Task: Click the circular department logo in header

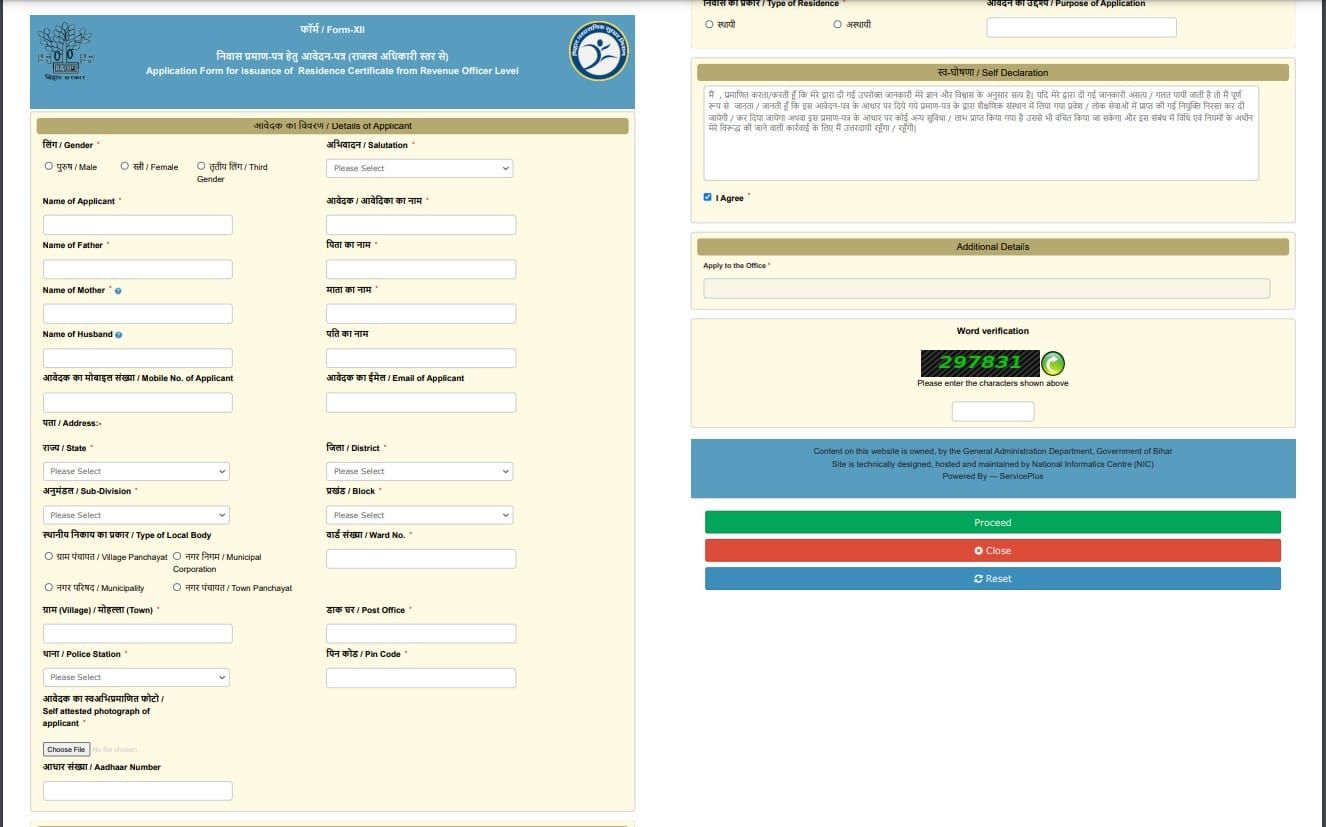Action: (598, 51)
